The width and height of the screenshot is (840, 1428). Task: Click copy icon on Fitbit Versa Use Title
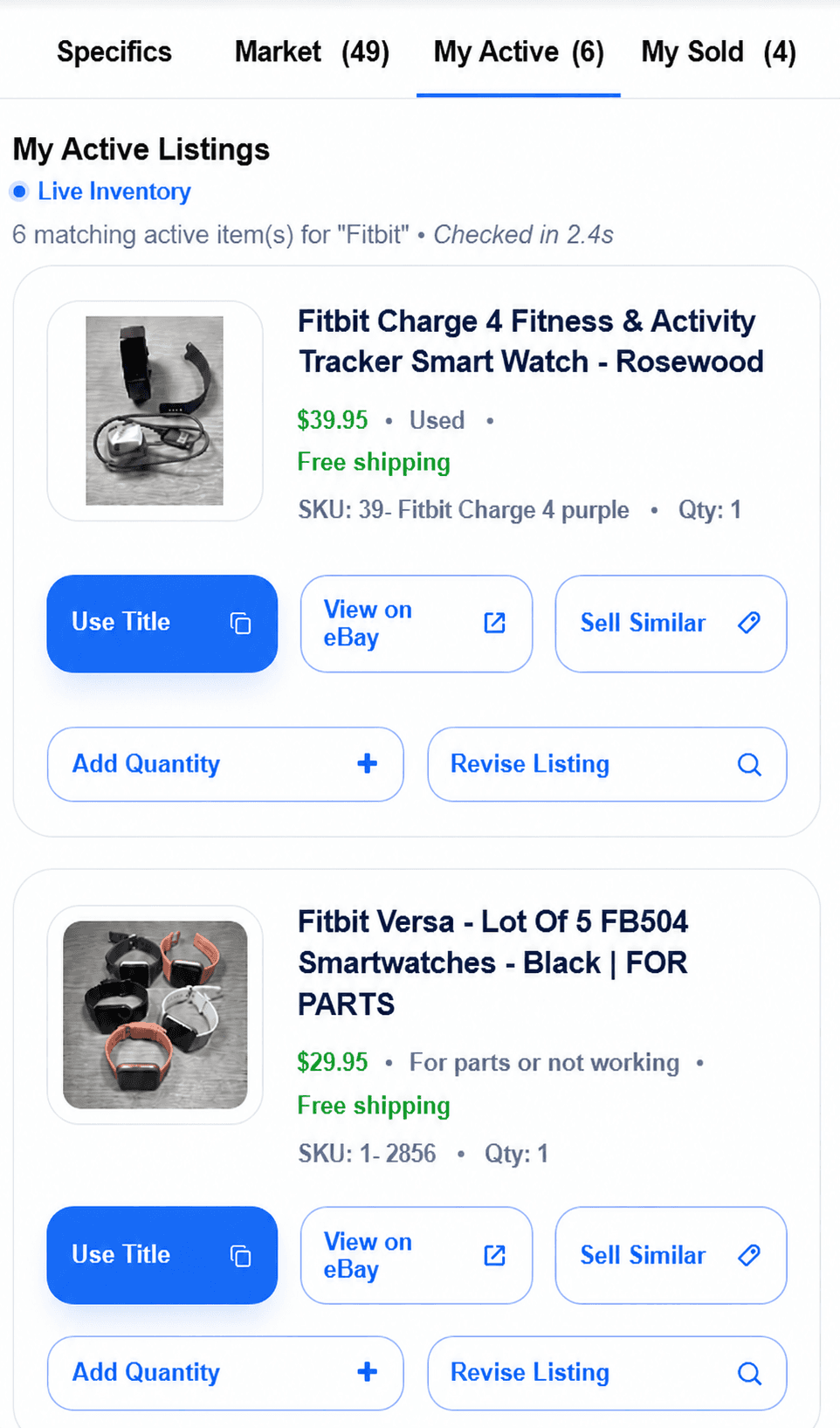point(240,1255)
